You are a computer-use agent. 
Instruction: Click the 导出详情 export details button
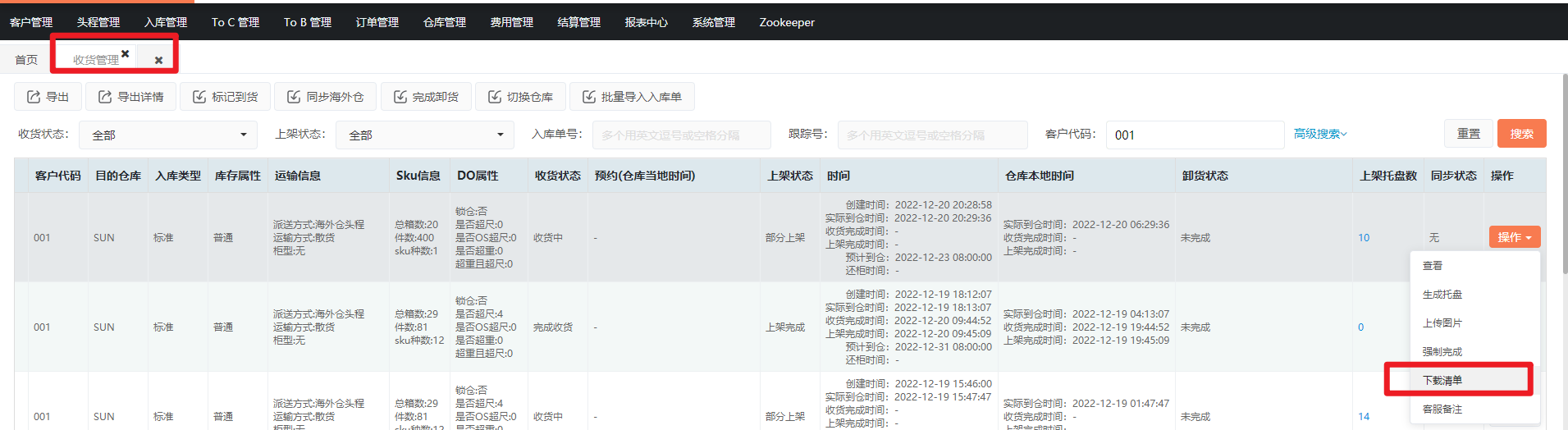[130, 97]
